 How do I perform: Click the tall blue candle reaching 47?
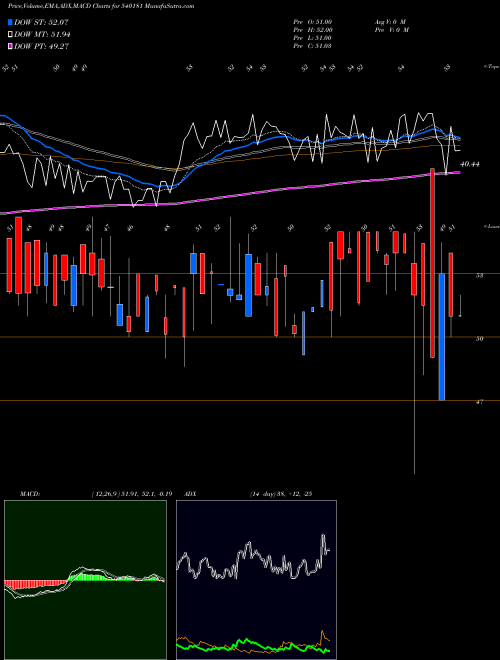pos(441,337)
